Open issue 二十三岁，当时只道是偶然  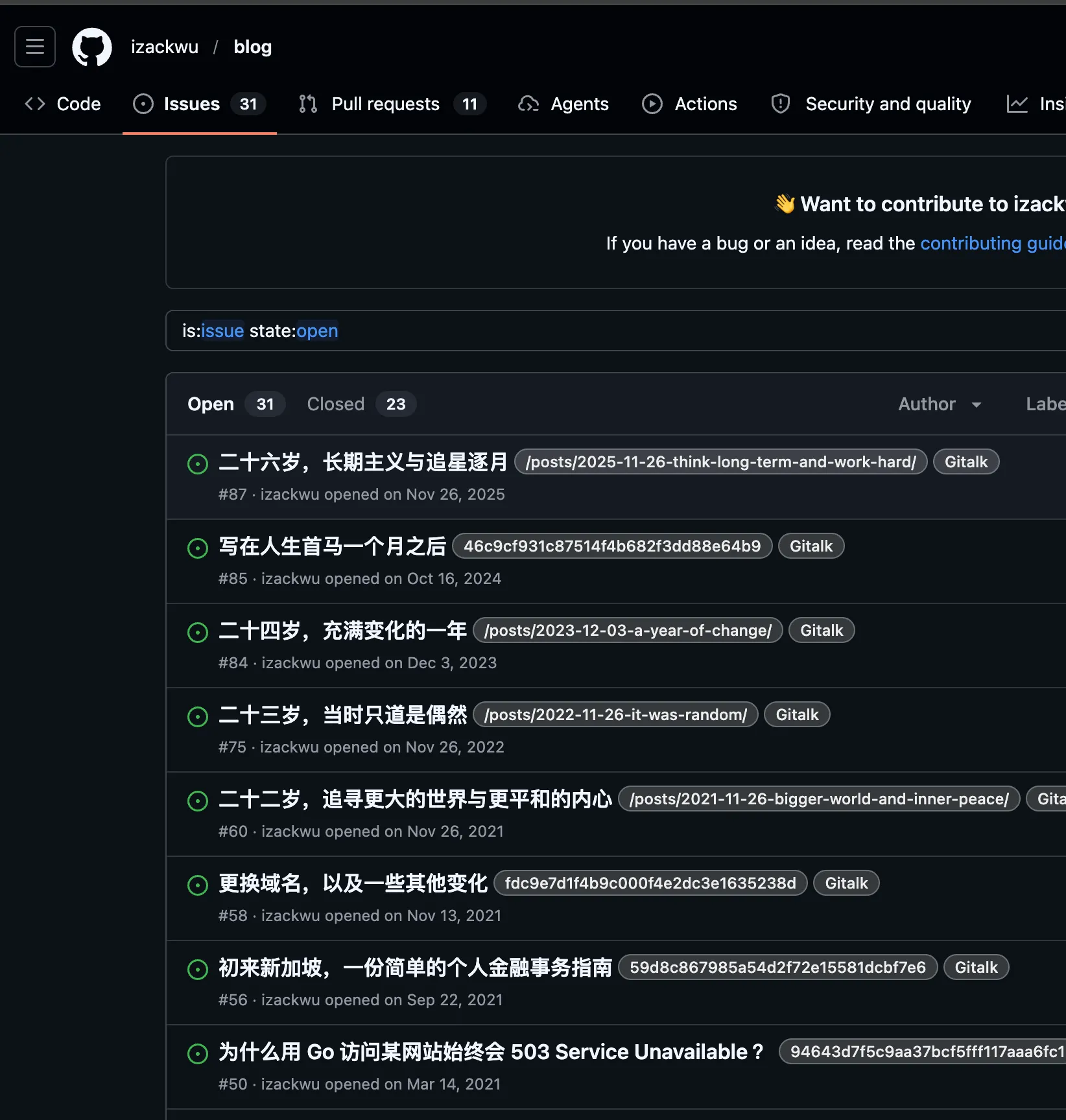coord(343,714)
